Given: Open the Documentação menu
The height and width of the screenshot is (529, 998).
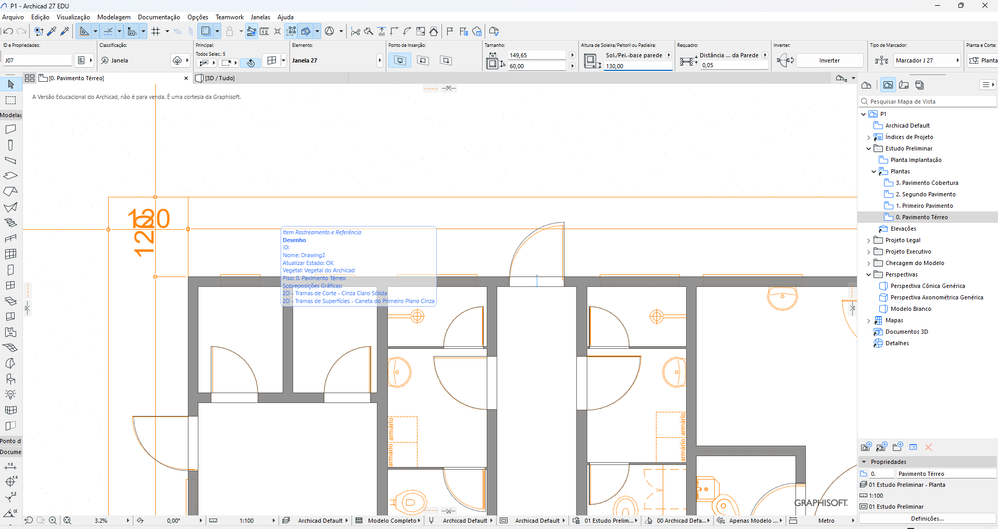Looking at the screenshot, I should pos(159,17).
